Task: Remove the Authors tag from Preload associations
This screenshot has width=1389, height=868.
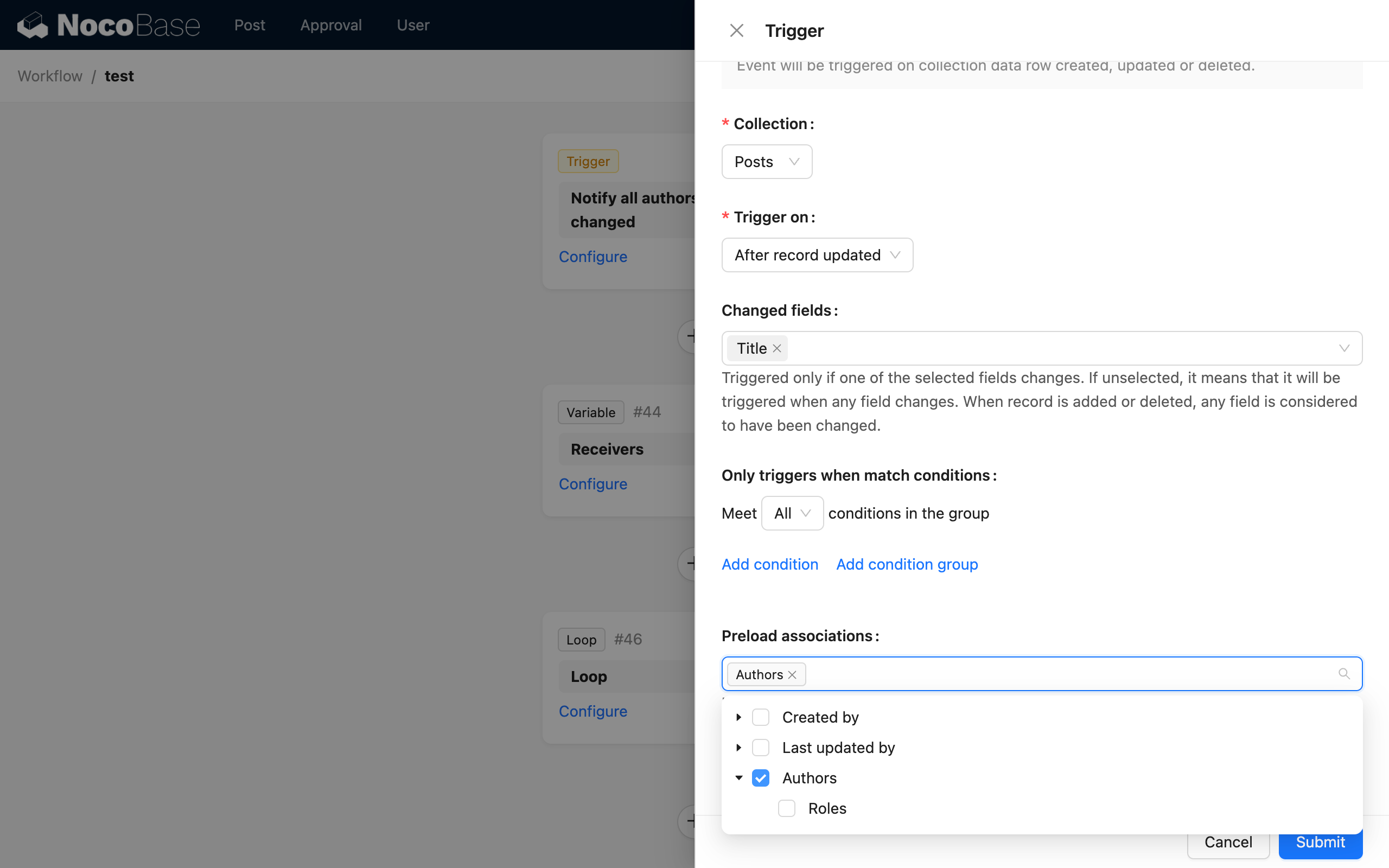Action: (x=792, y=674)
